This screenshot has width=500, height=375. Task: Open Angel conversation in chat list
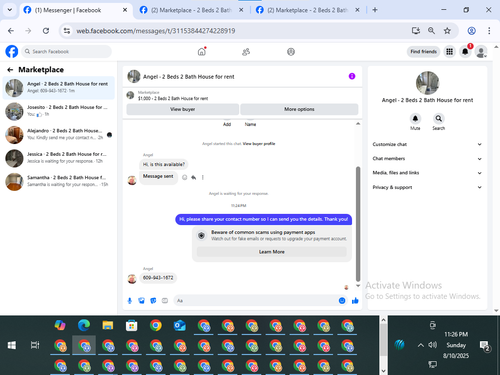click(59, 88)
